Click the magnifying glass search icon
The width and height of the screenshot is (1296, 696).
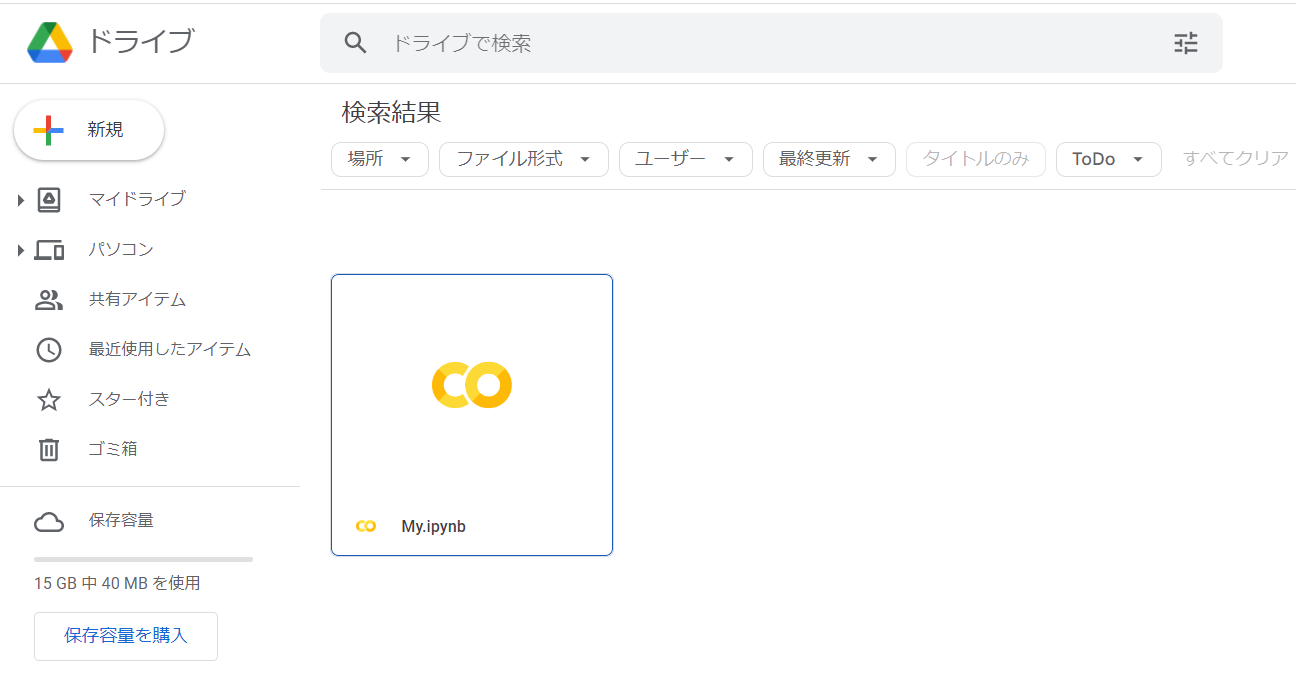coord(355,43)
